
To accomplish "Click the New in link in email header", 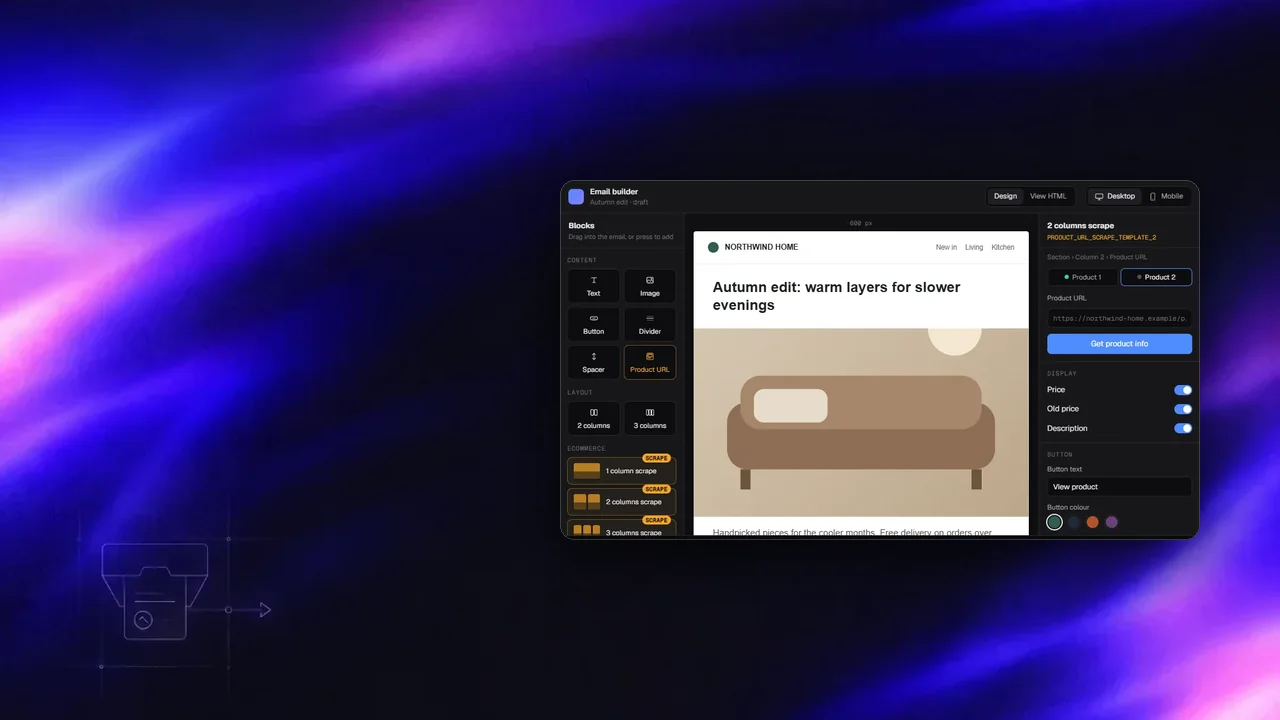I will click(946, 247).
